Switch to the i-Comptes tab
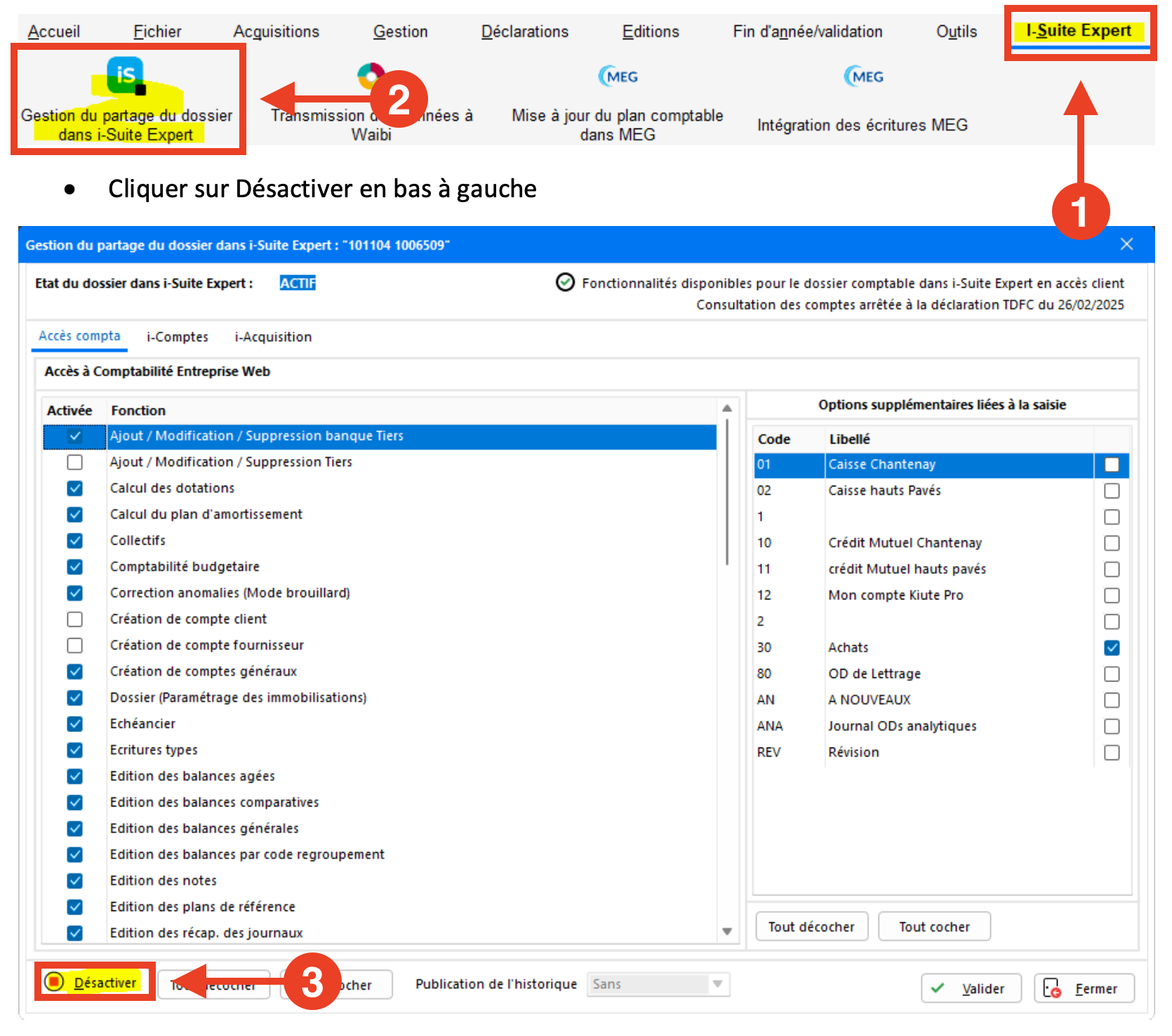This screenshot has height=1036, width=1172. pos(178,337)
